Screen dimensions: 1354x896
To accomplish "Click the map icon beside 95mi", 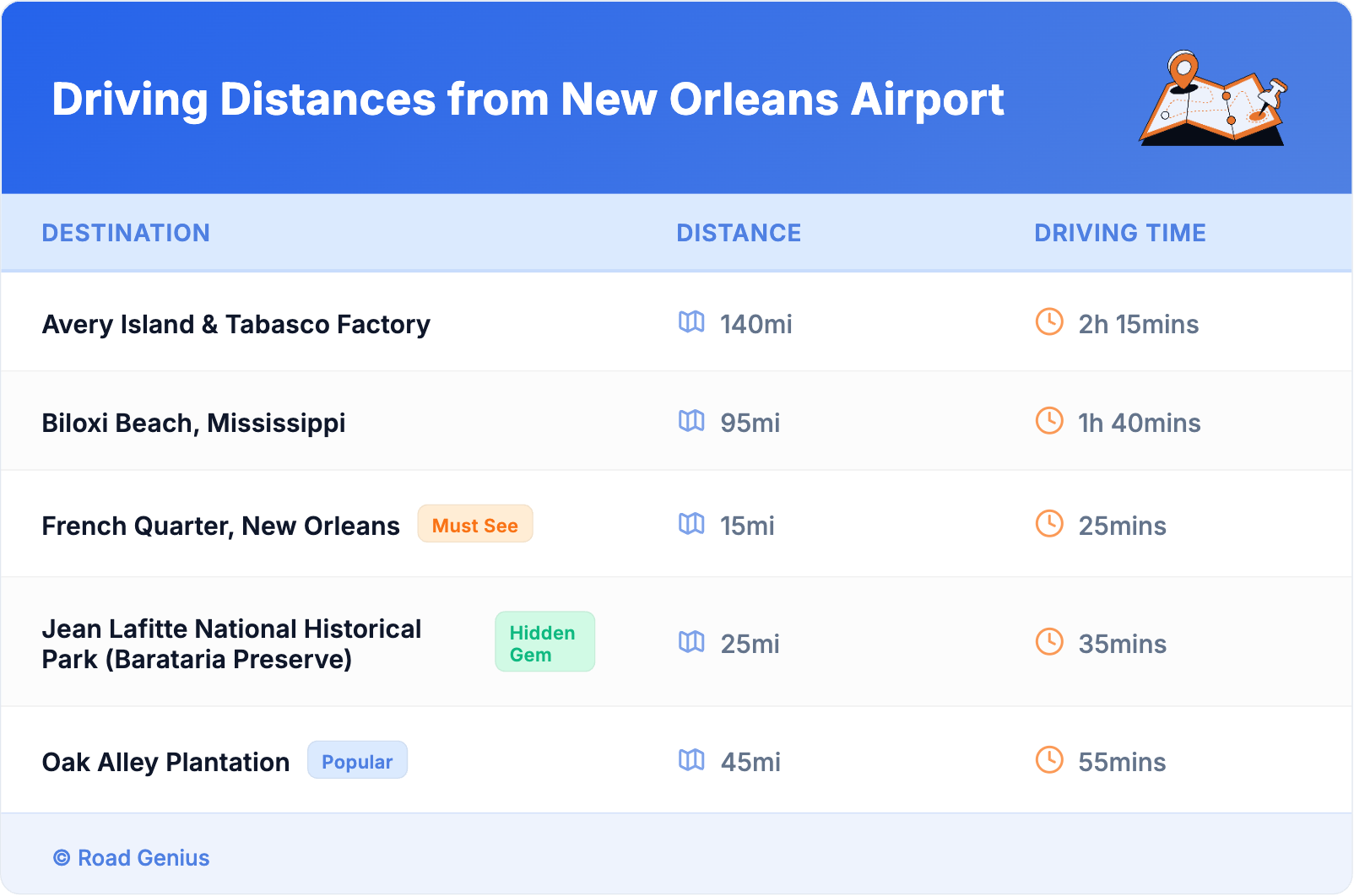I will (x=691, y=421).
